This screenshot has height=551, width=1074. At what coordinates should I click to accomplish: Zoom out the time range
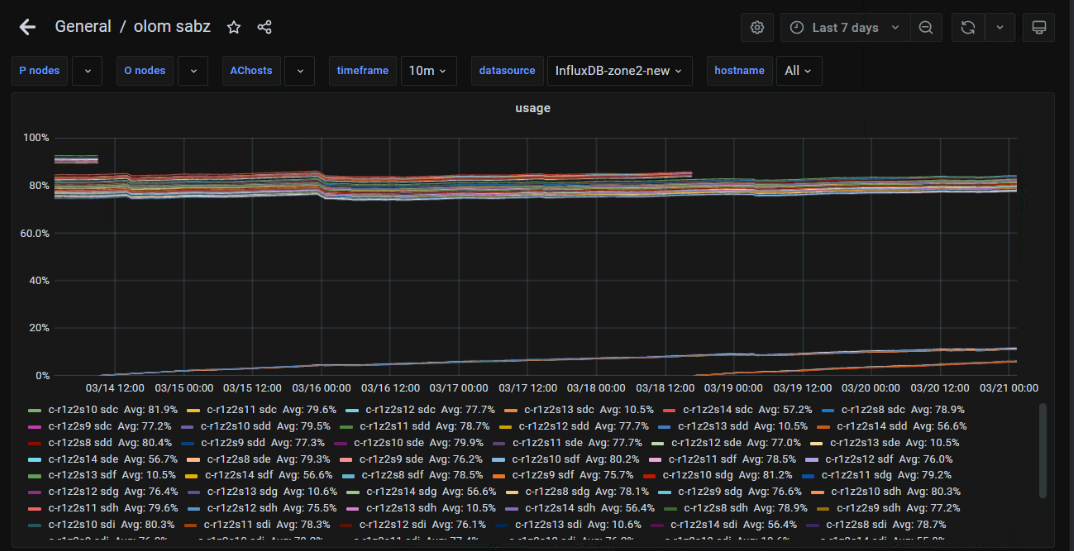pyautogui.click(x=926, y=27)
